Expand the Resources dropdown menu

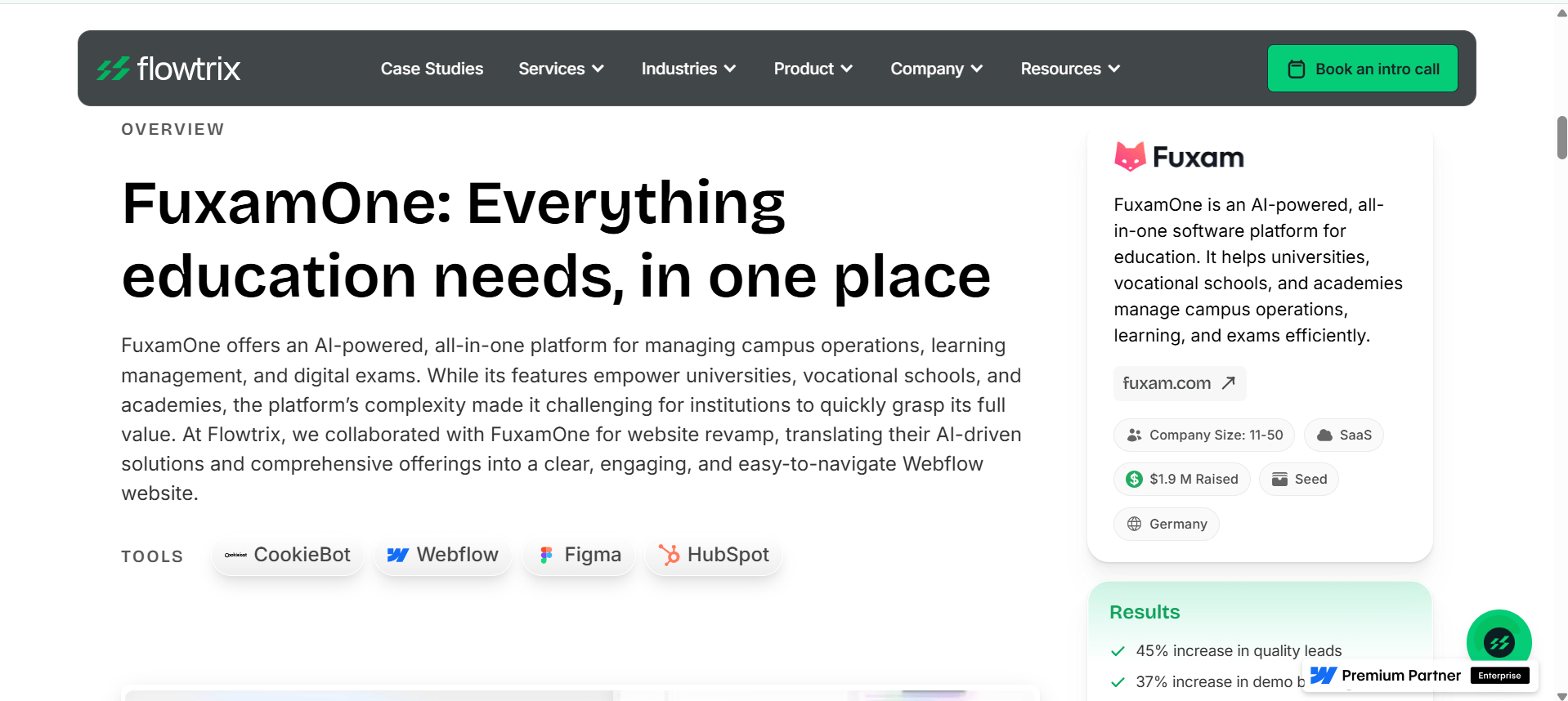click(x=1070, y=69)
